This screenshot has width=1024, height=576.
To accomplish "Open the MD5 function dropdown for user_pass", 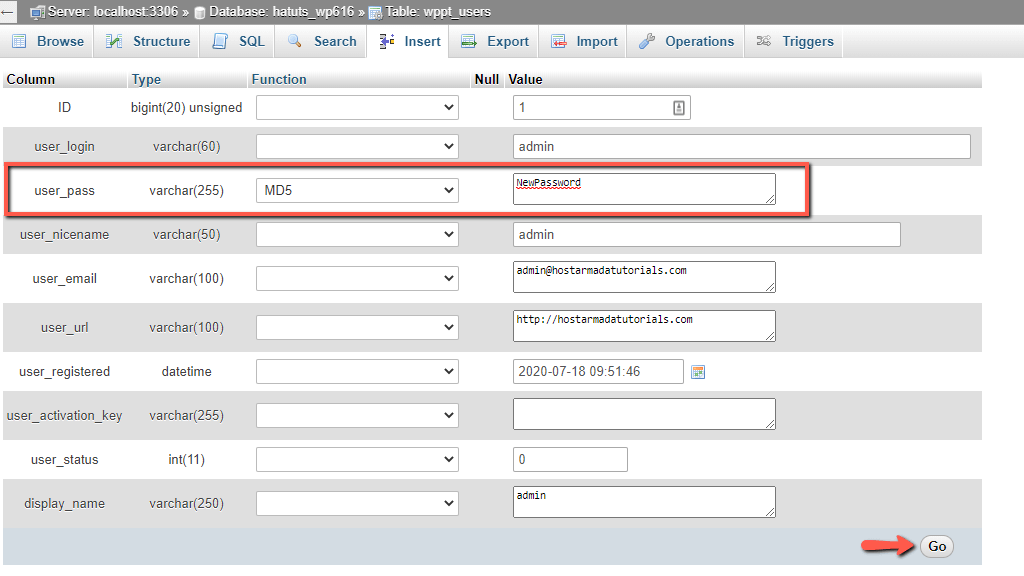I will pos(357,191).
